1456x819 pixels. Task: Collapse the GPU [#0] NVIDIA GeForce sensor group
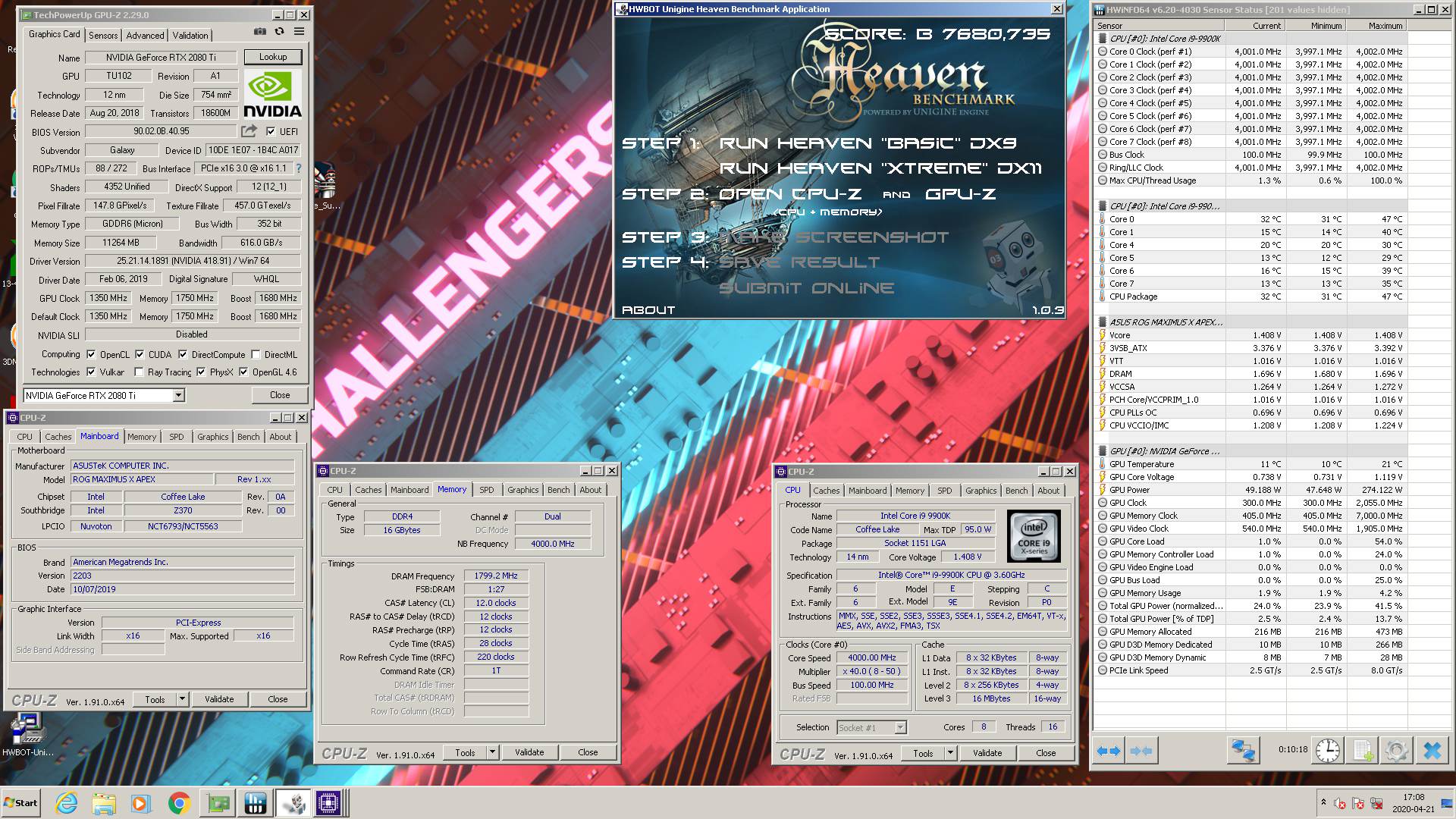click(1103, 451)
